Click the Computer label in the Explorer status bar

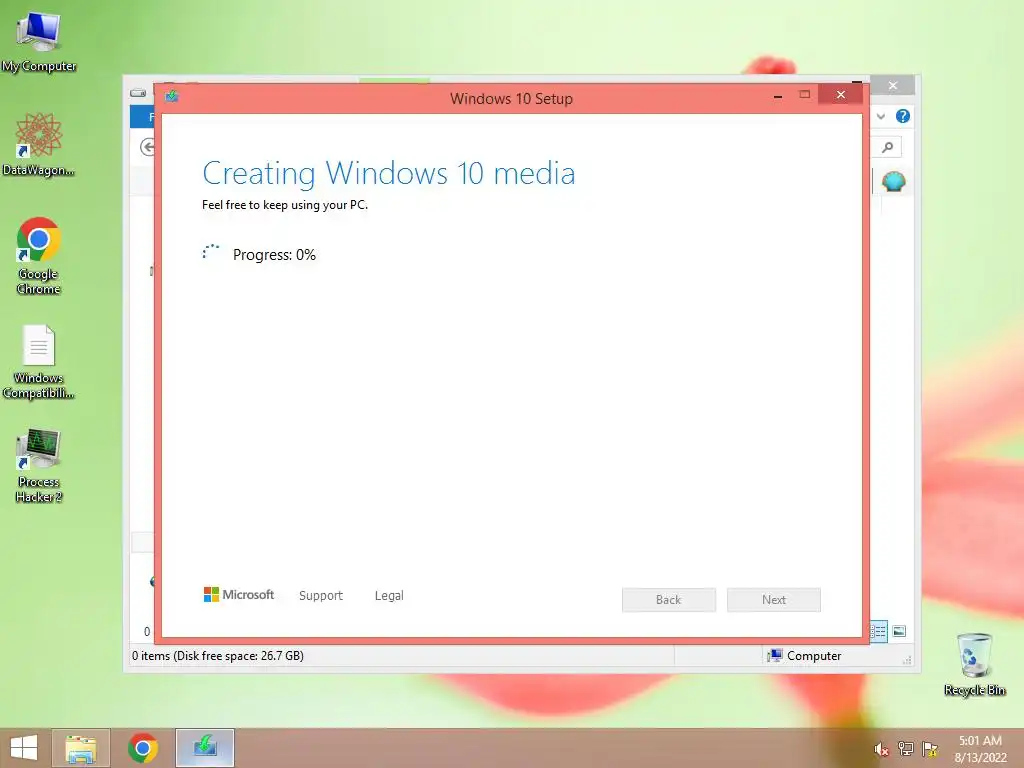pyautogui.click(x=814, y=656)
